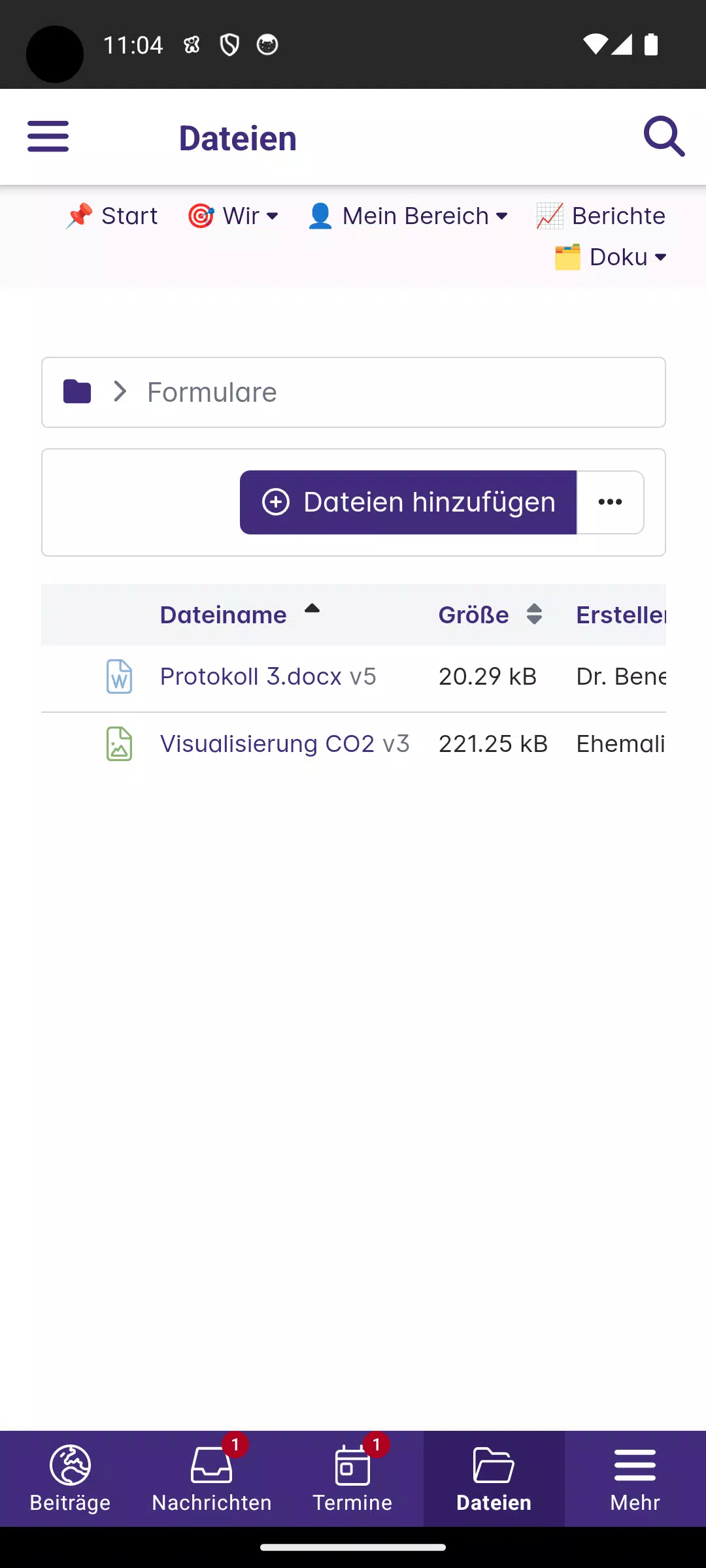The width and height of the screenshot is (706, 1568).
Task: Click the Word document icon for Protokoll 3
Action: coord(119,677)
